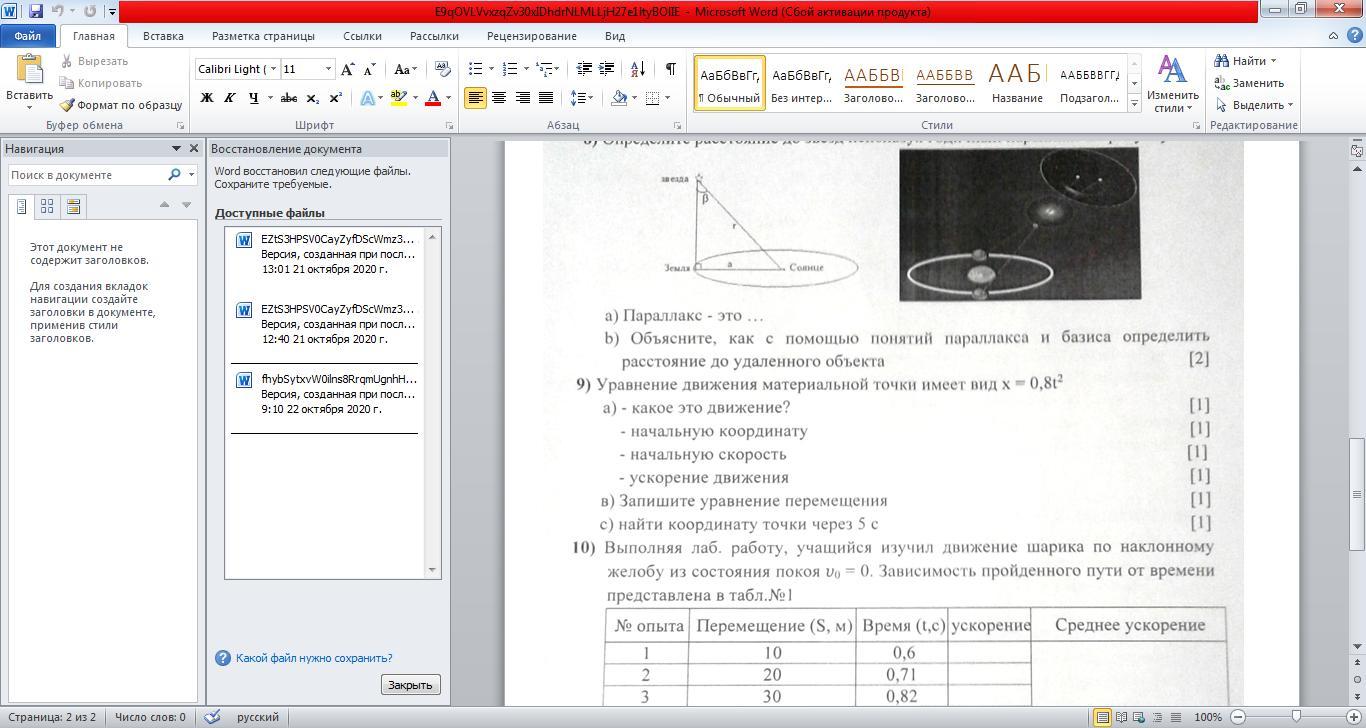Expand the font size dropdown
The image size is (1366, 728).
pos(327,69)
